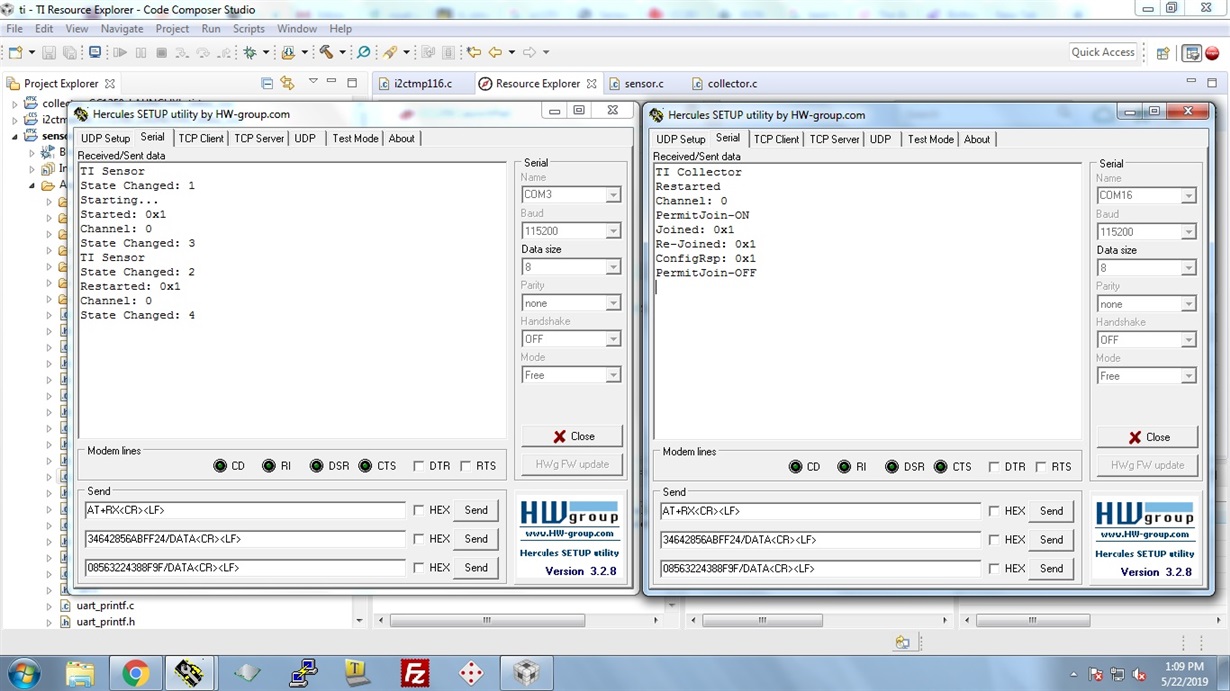Screen dimensions: 1230x691
Task: Click the Quick Access search field
Action: tap(1103, 52)
